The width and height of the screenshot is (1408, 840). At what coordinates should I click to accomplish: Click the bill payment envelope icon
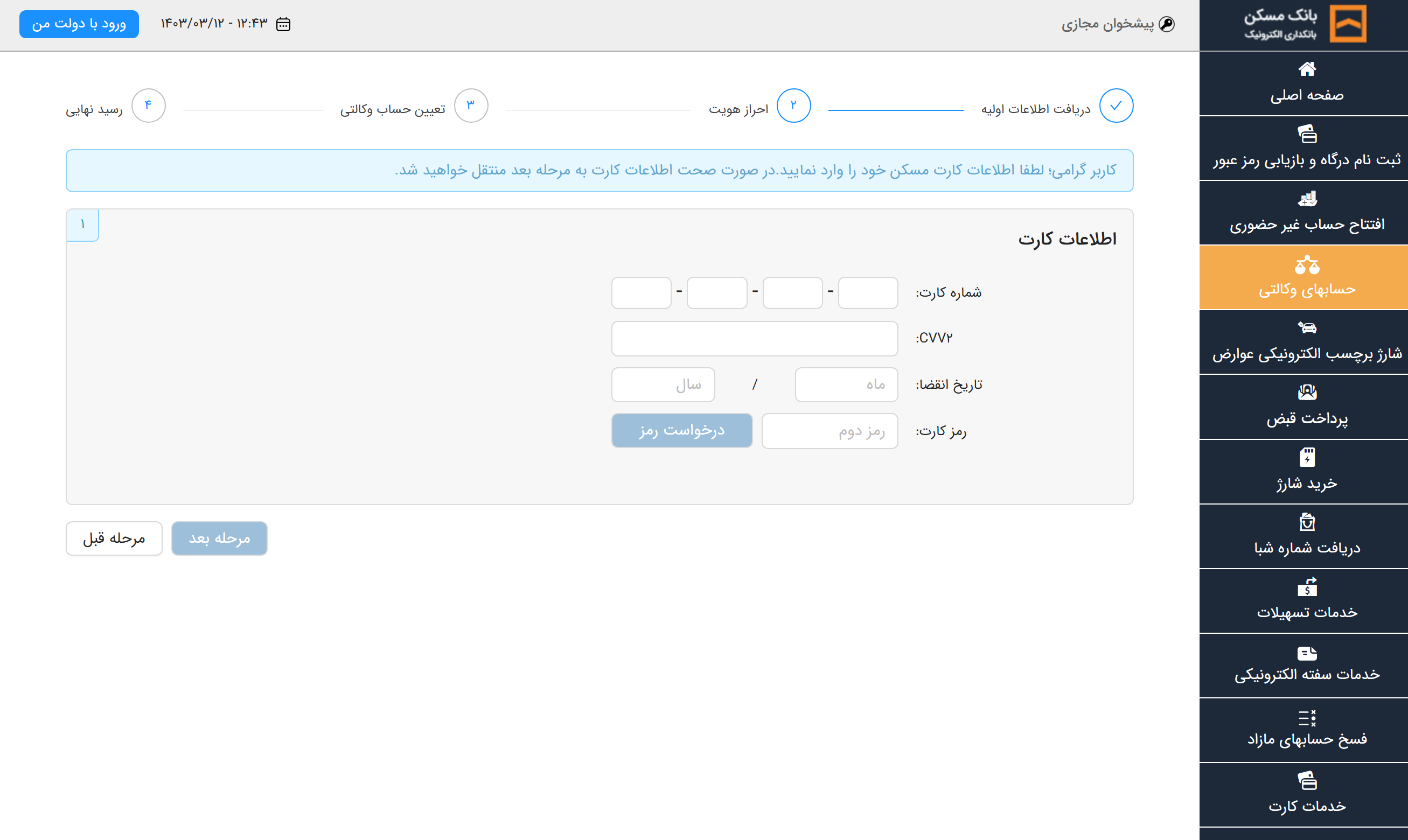1307,391
